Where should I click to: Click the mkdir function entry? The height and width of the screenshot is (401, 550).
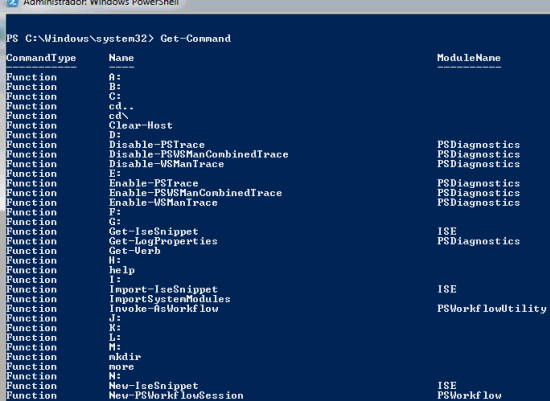(125, 357)
